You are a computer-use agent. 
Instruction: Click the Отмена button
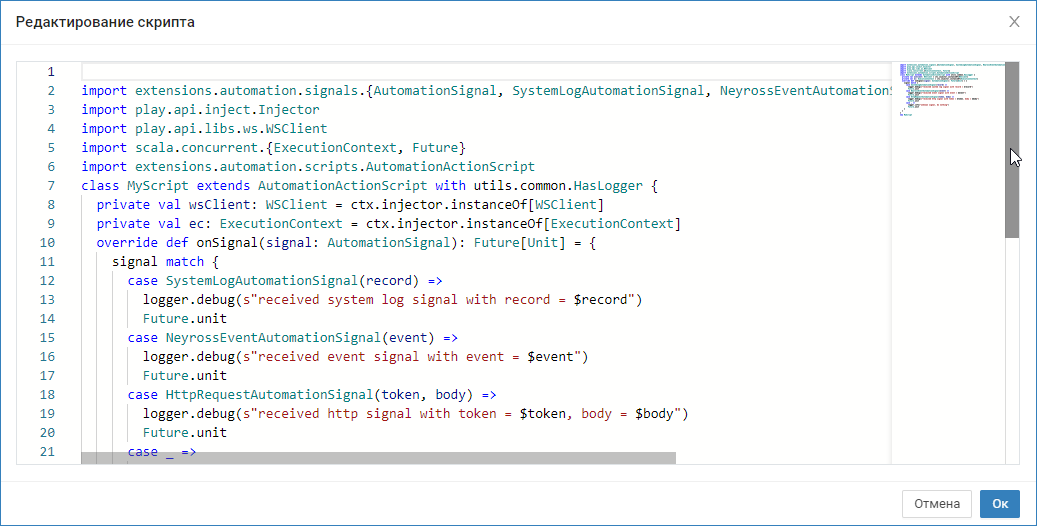[x=936, y=504]
